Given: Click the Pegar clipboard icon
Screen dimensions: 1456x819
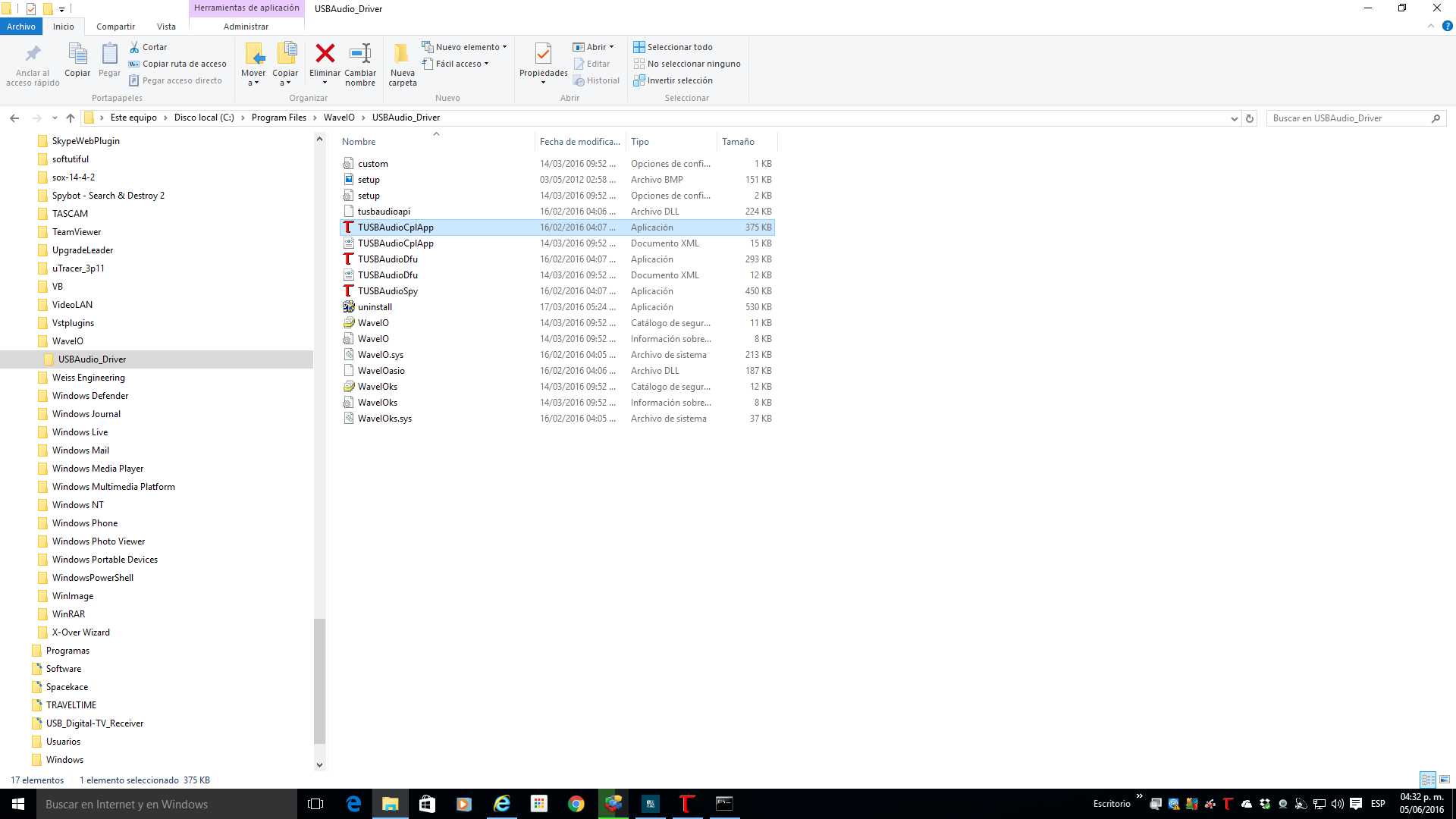Looking at the screenshot, I should click(109, 54).
